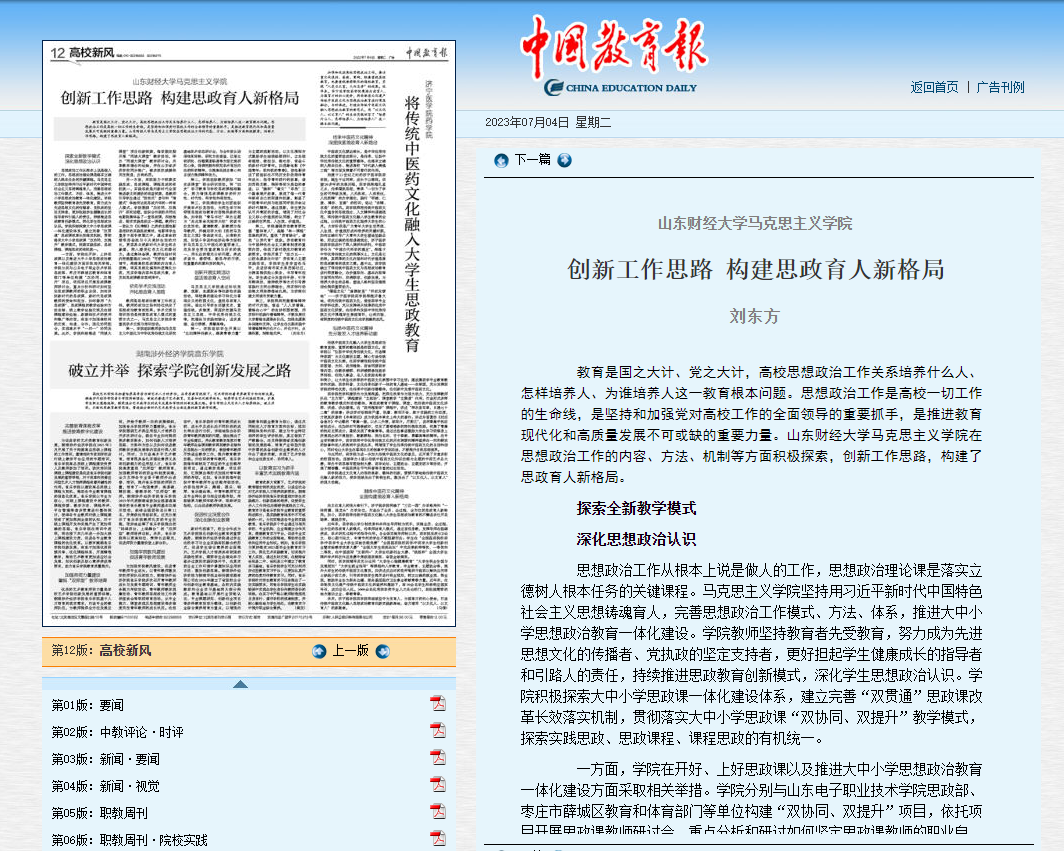Collapse the page list using the triangle arrow
The height and width of the screenshot is (851, 1064).
coord(240,684)
